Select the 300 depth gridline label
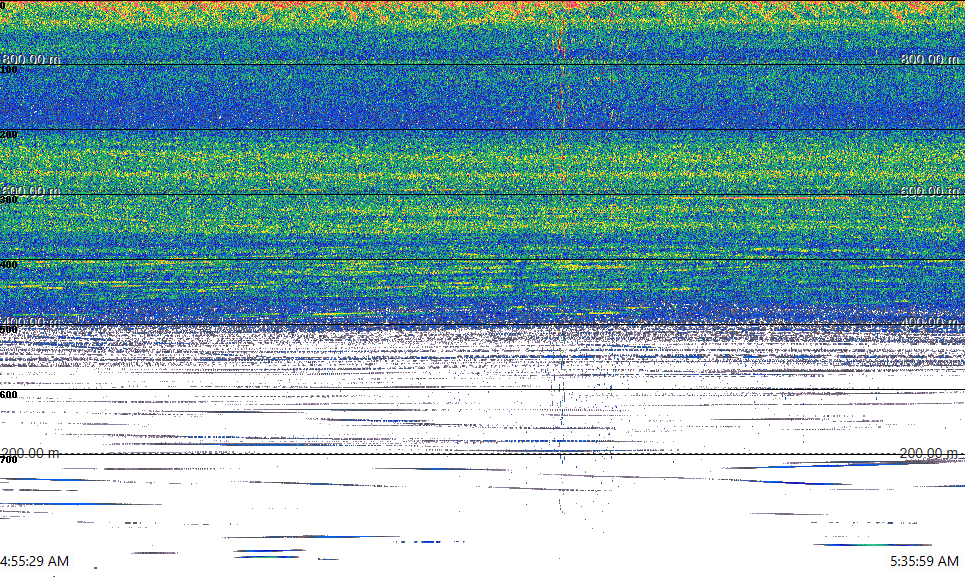The width and height of the screenshot is (965, 578). (x=9, y=200)
